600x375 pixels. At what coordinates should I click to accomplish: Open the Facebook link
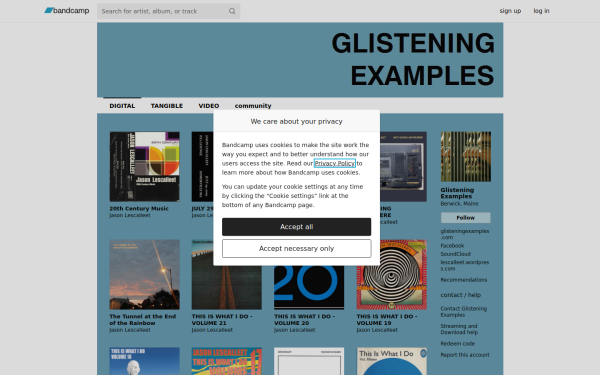coord(452,246)
